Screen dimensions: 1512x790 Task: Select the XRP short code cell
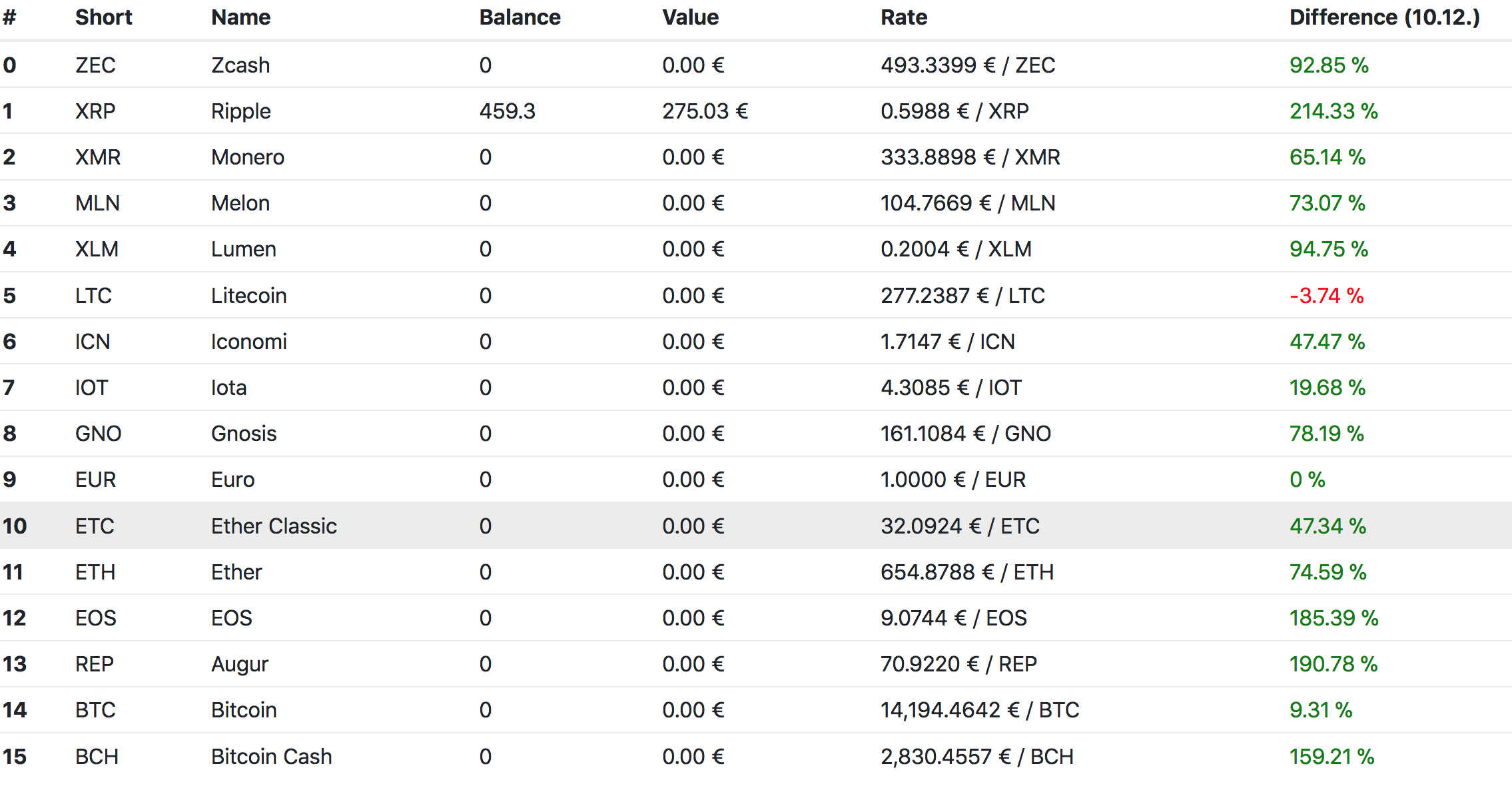point(95,111)
